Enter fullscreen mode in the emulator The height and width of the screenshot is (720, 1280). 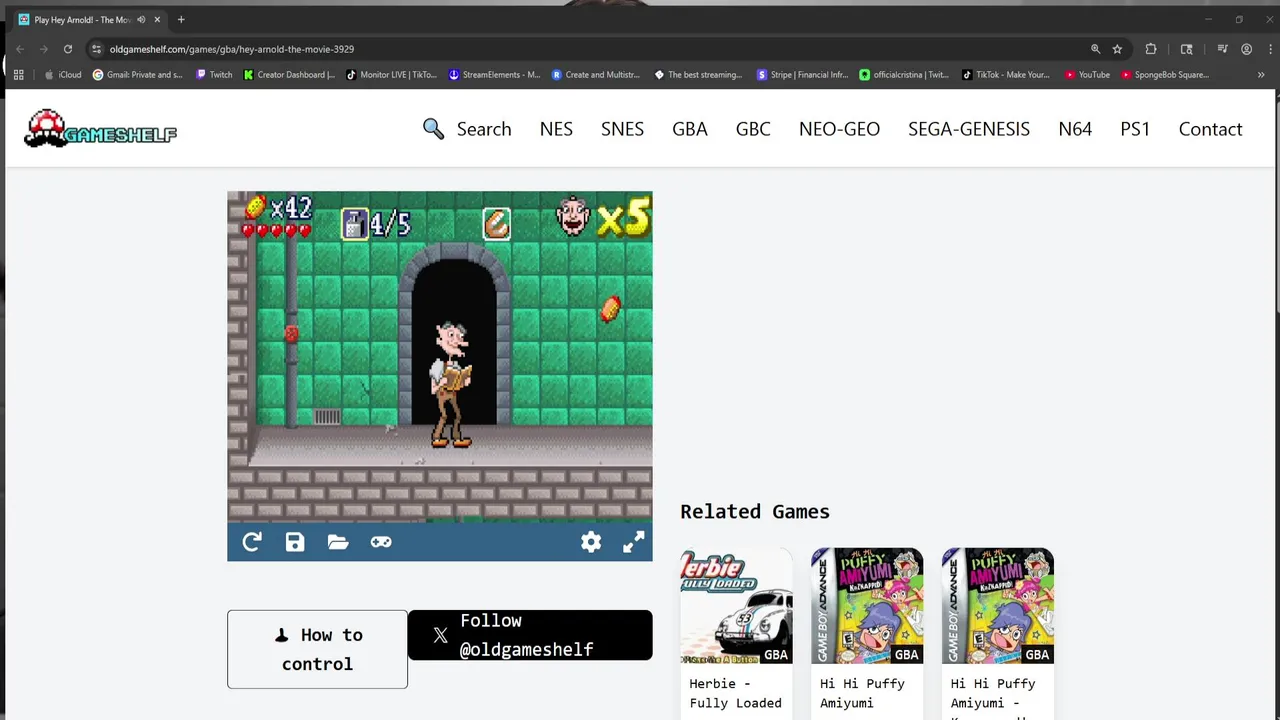[634, 542]
